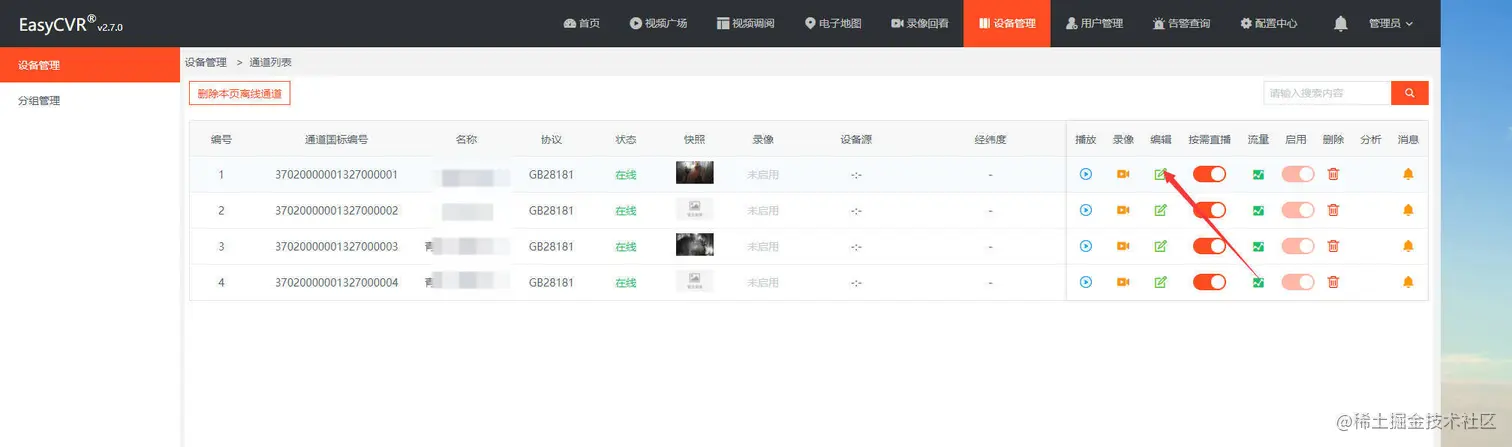Open notifications bell in top navigation bar
This screenshot has width=1512, height=447.
1341,23
